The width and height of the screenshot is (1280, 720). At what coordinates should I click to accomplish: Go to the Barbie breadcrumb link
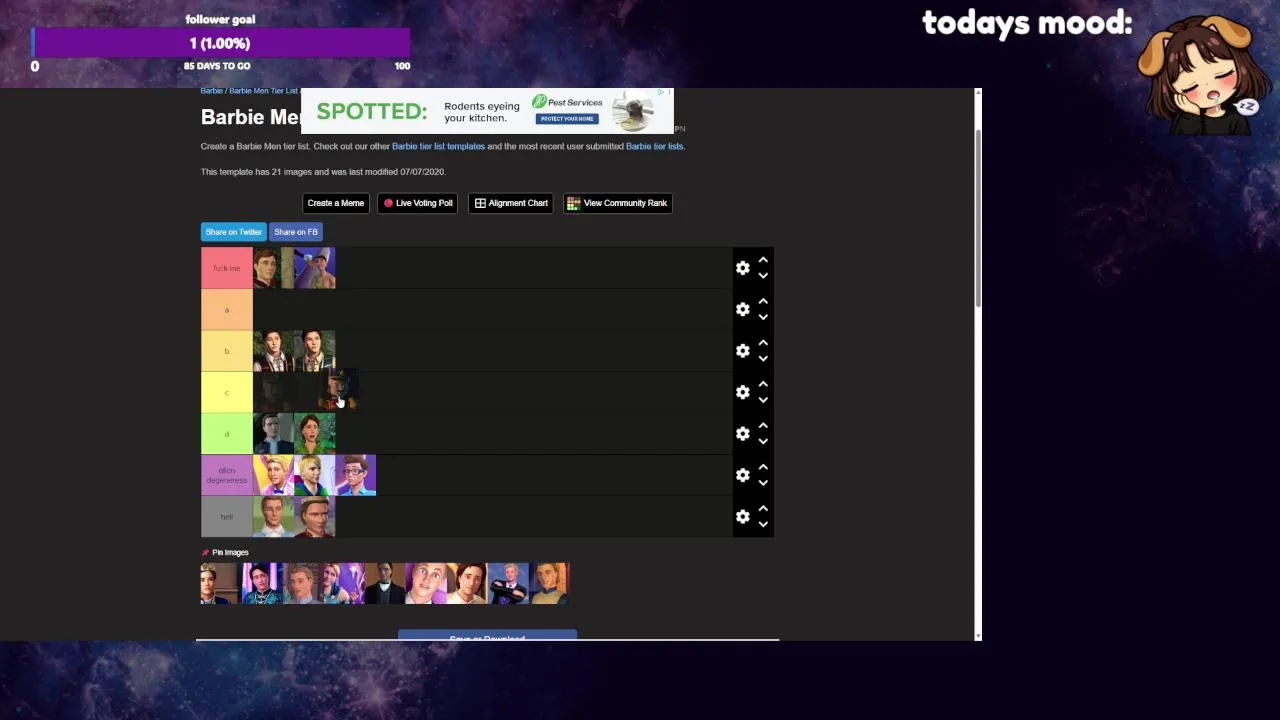click(x=211, y=91)
